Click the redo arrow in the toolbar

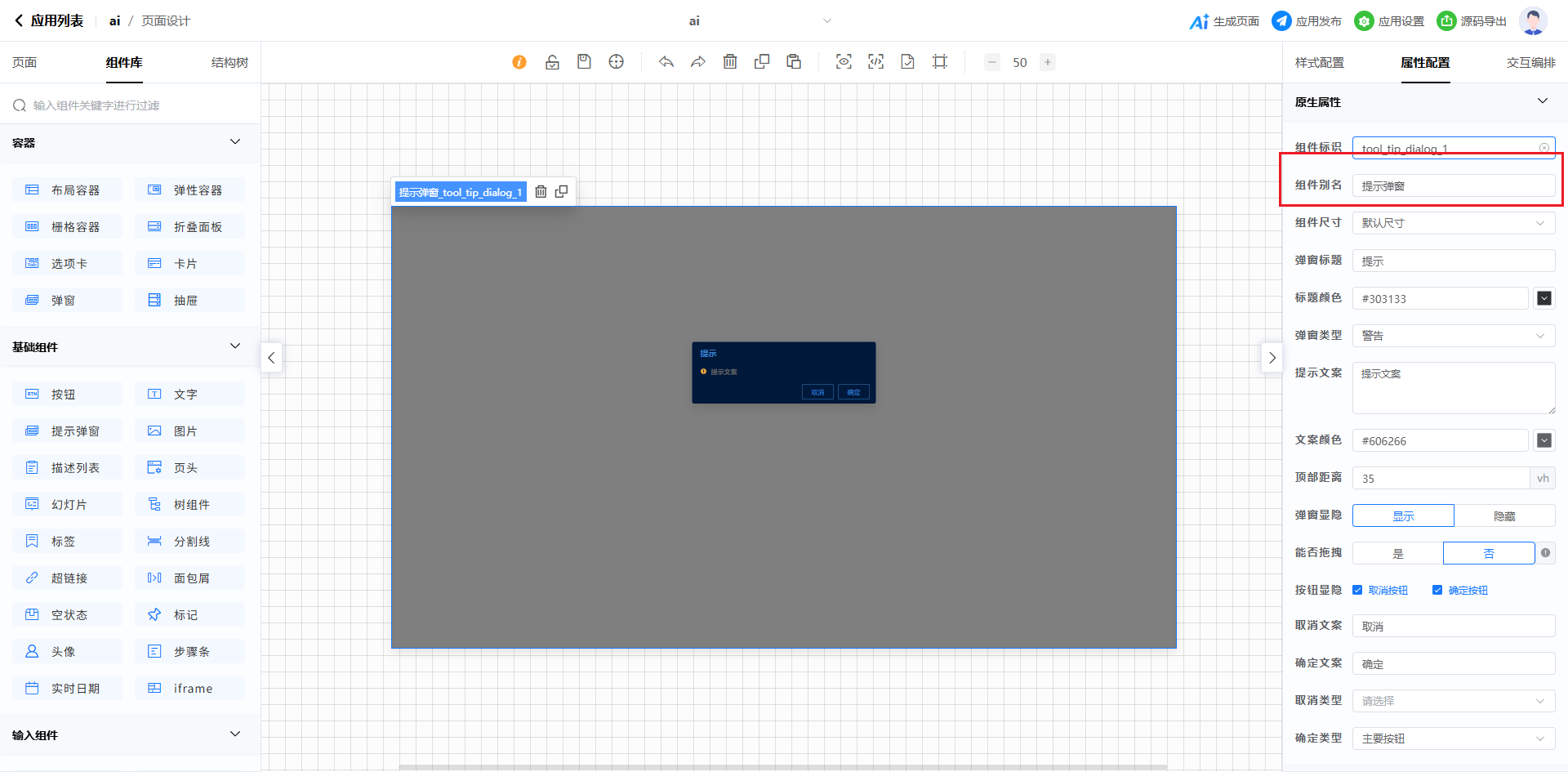pos(698,62)
